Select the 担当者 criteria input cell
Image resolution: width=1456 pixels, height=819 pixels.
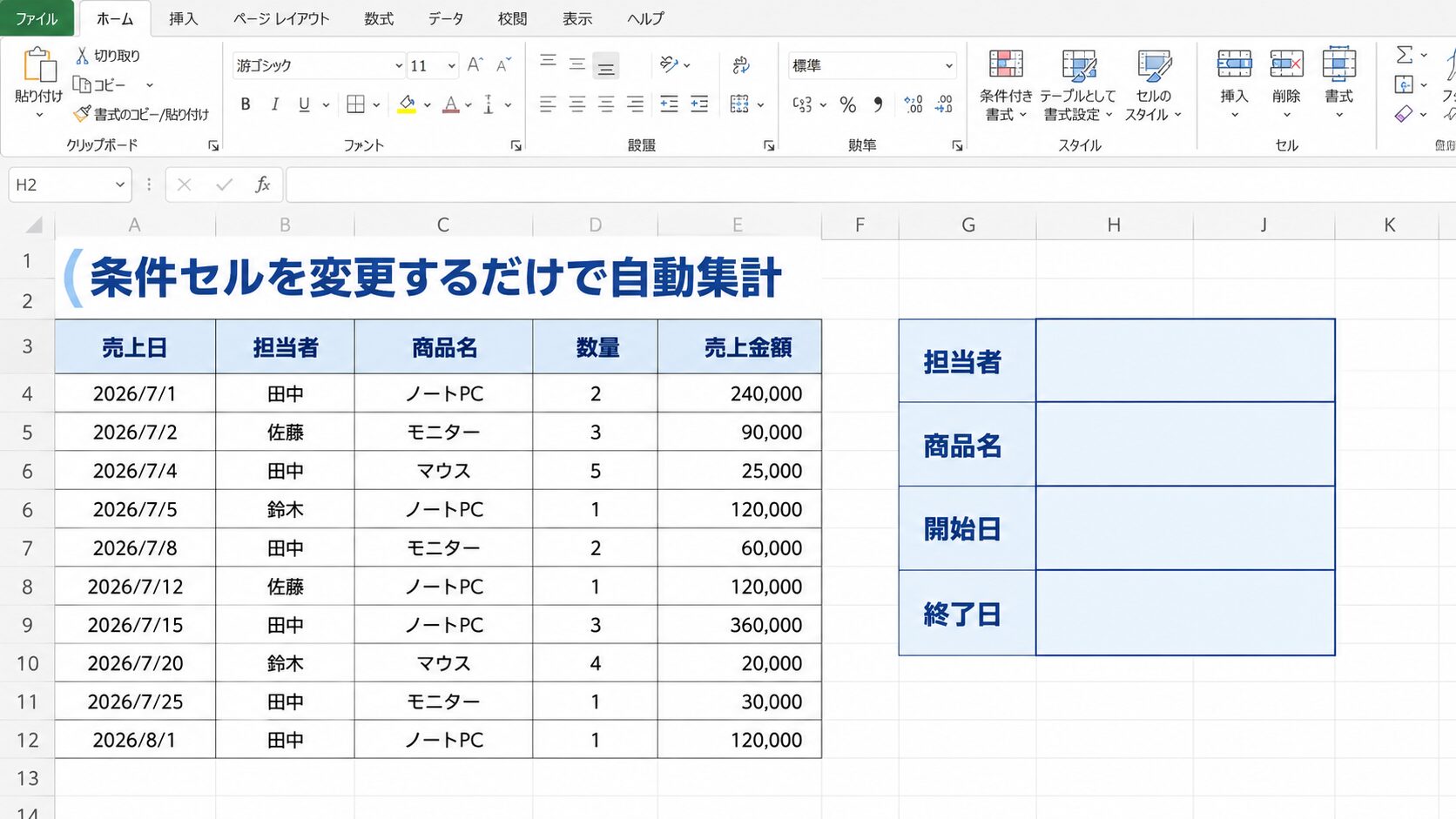[x=1185, y=360]
